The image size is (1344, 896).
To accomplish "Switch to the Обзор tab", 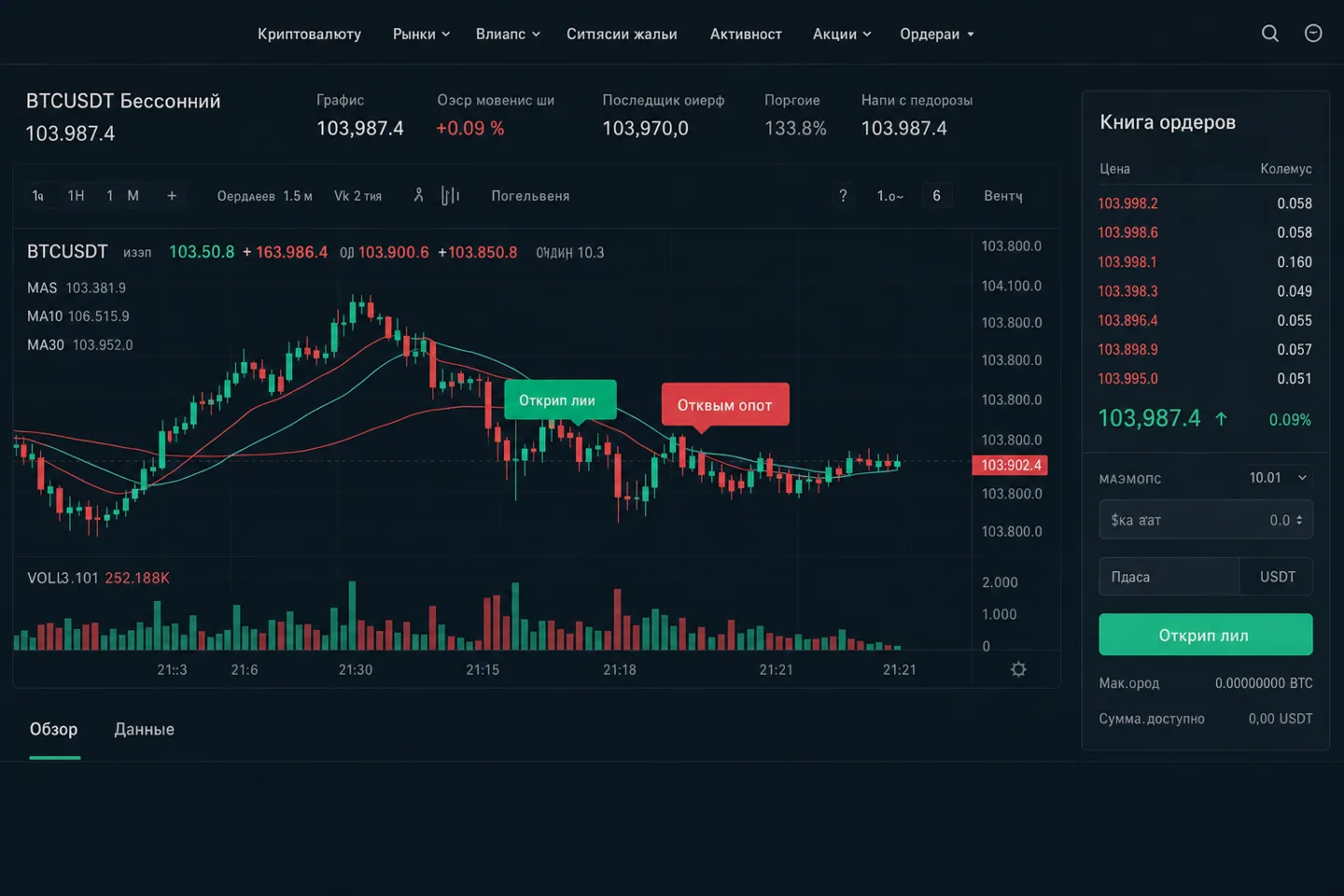I will pos(54,729).
